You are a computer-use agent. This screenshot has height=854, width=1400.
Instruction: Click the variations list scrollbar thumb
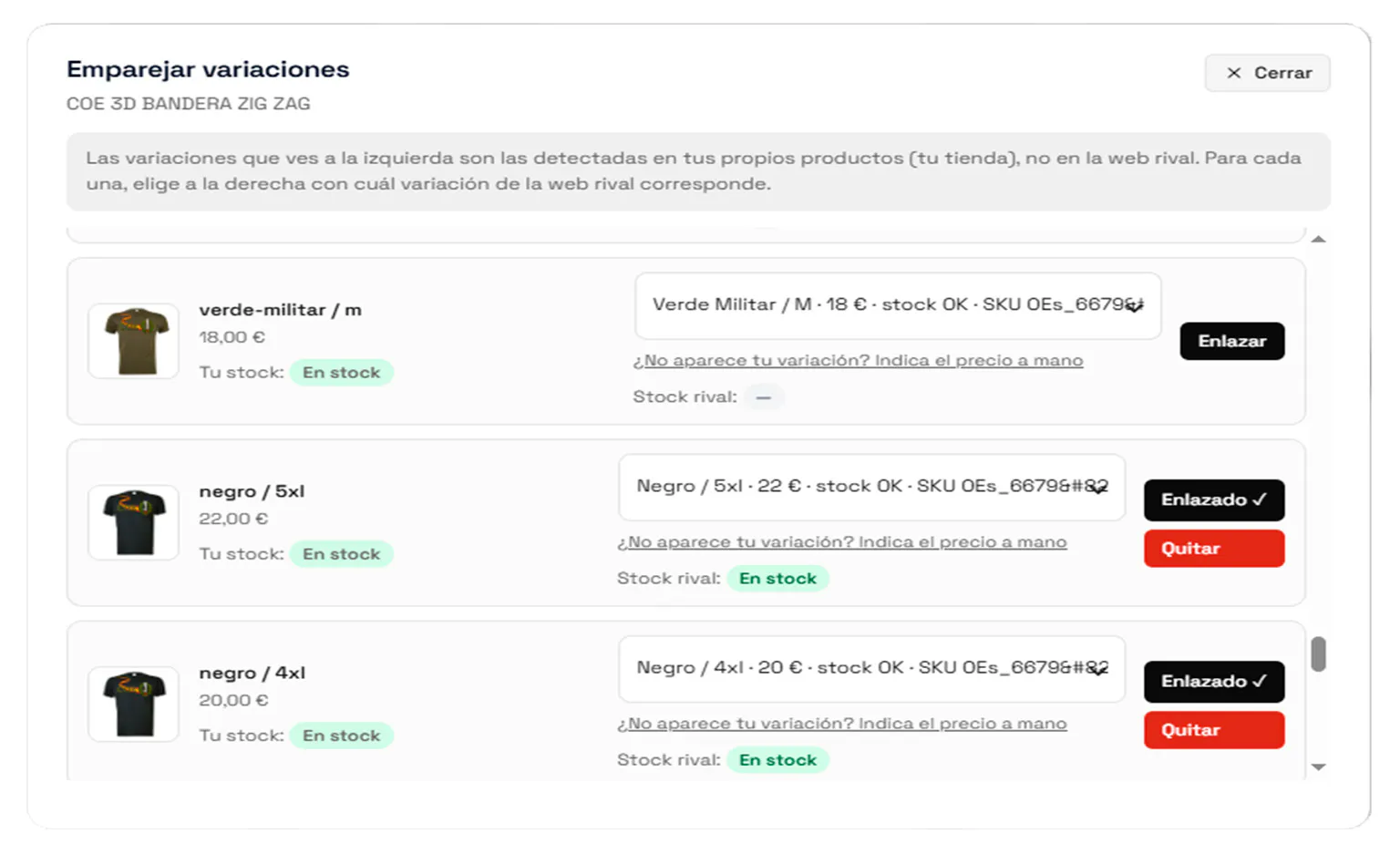point(1318,653)
